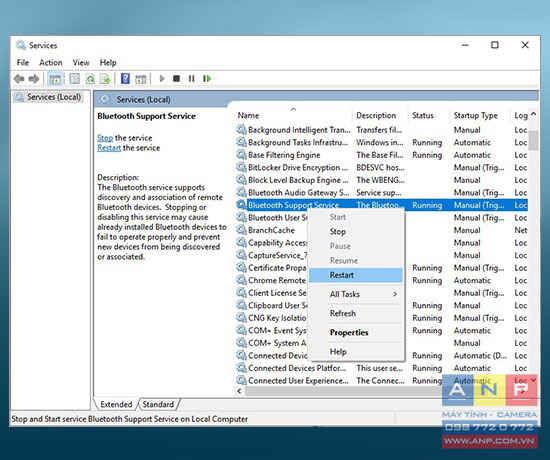
Task: Minimize the Services window
Action: point(465,45)
